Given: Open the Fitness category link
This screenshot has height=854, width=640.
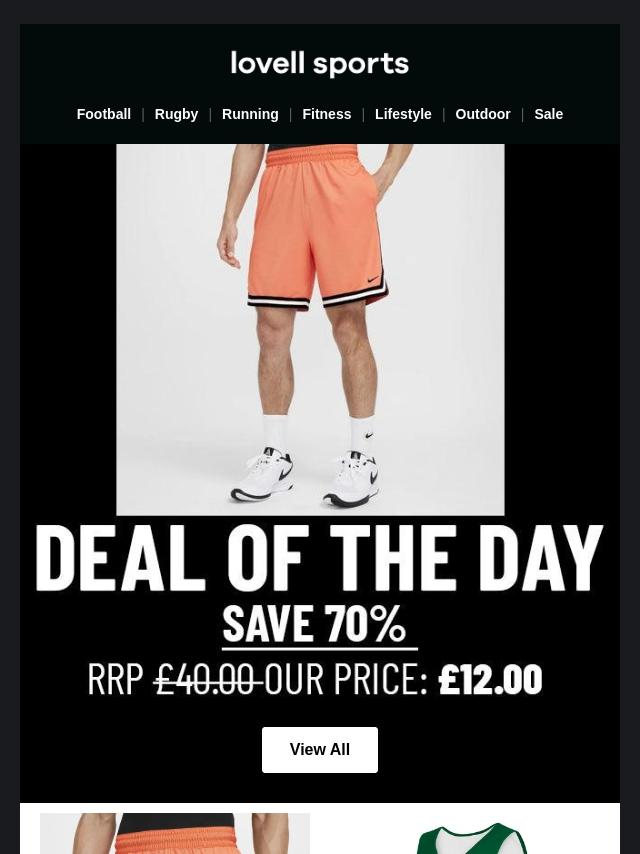Looking at the screenshot, I should click(x=327, y=114).
